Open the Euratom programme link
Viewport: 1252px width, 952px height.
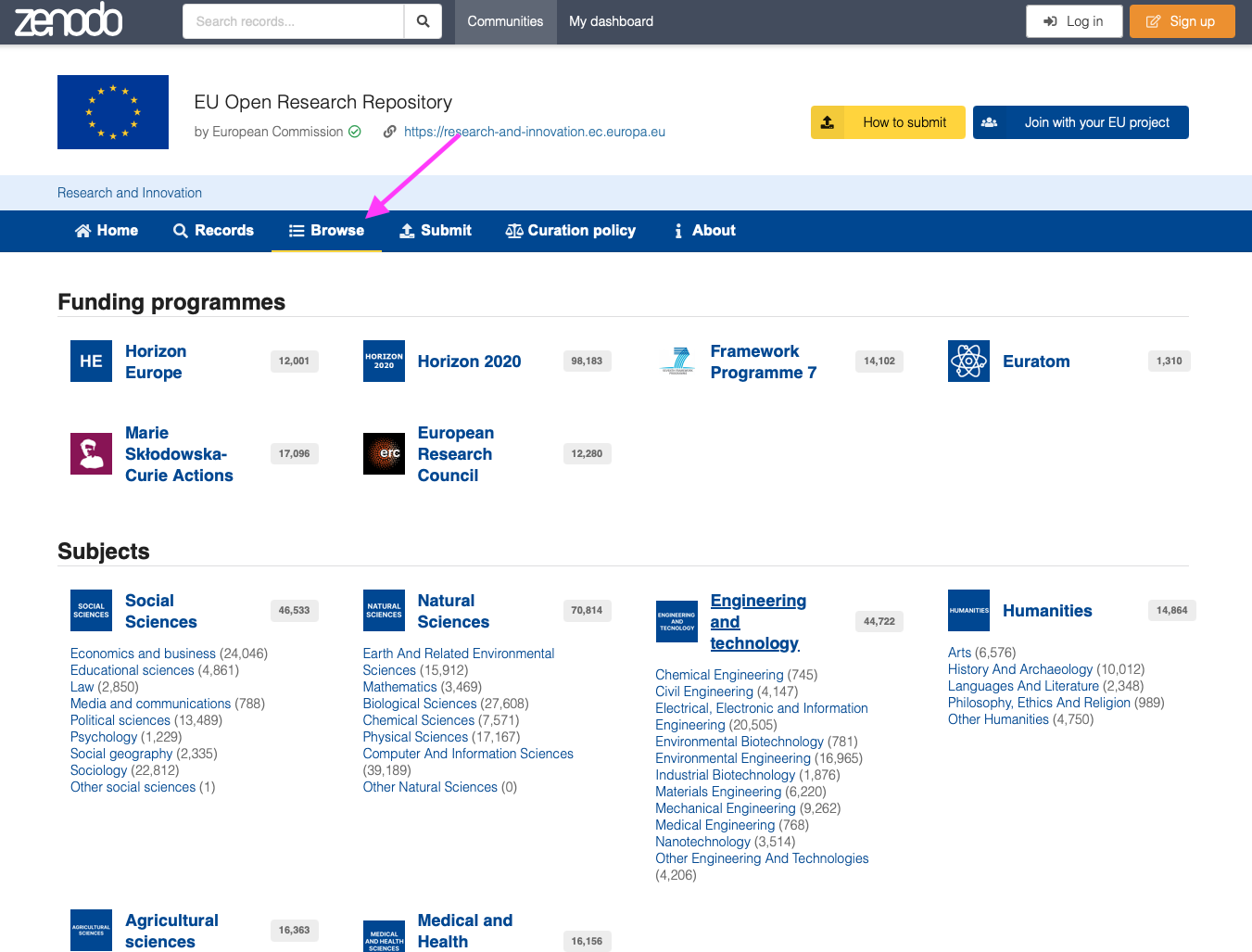pos(1036,362)
